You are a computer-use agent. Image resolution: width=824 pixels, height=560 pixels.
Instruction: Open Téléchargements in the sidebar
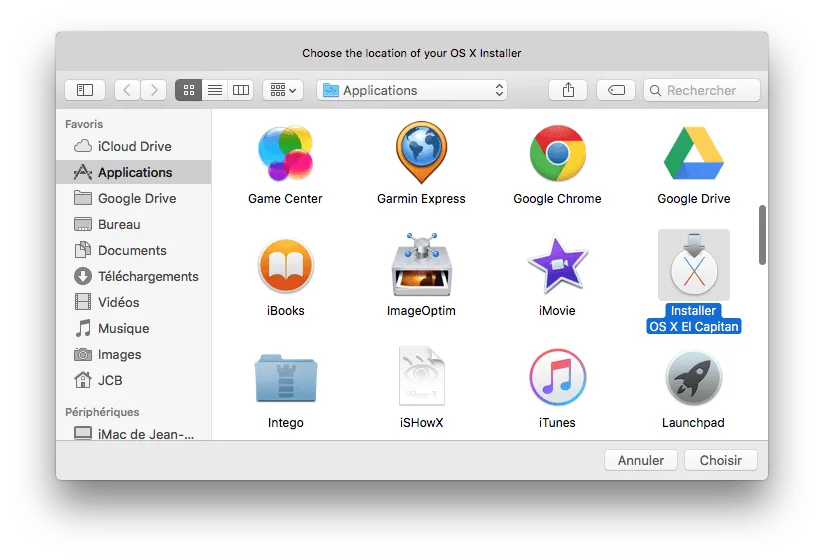[134, 276]
